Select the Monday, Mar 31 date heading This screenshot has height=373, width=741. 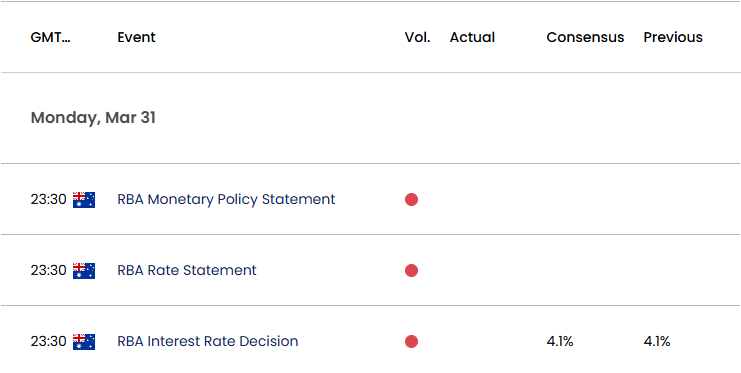tap(93, 118)
